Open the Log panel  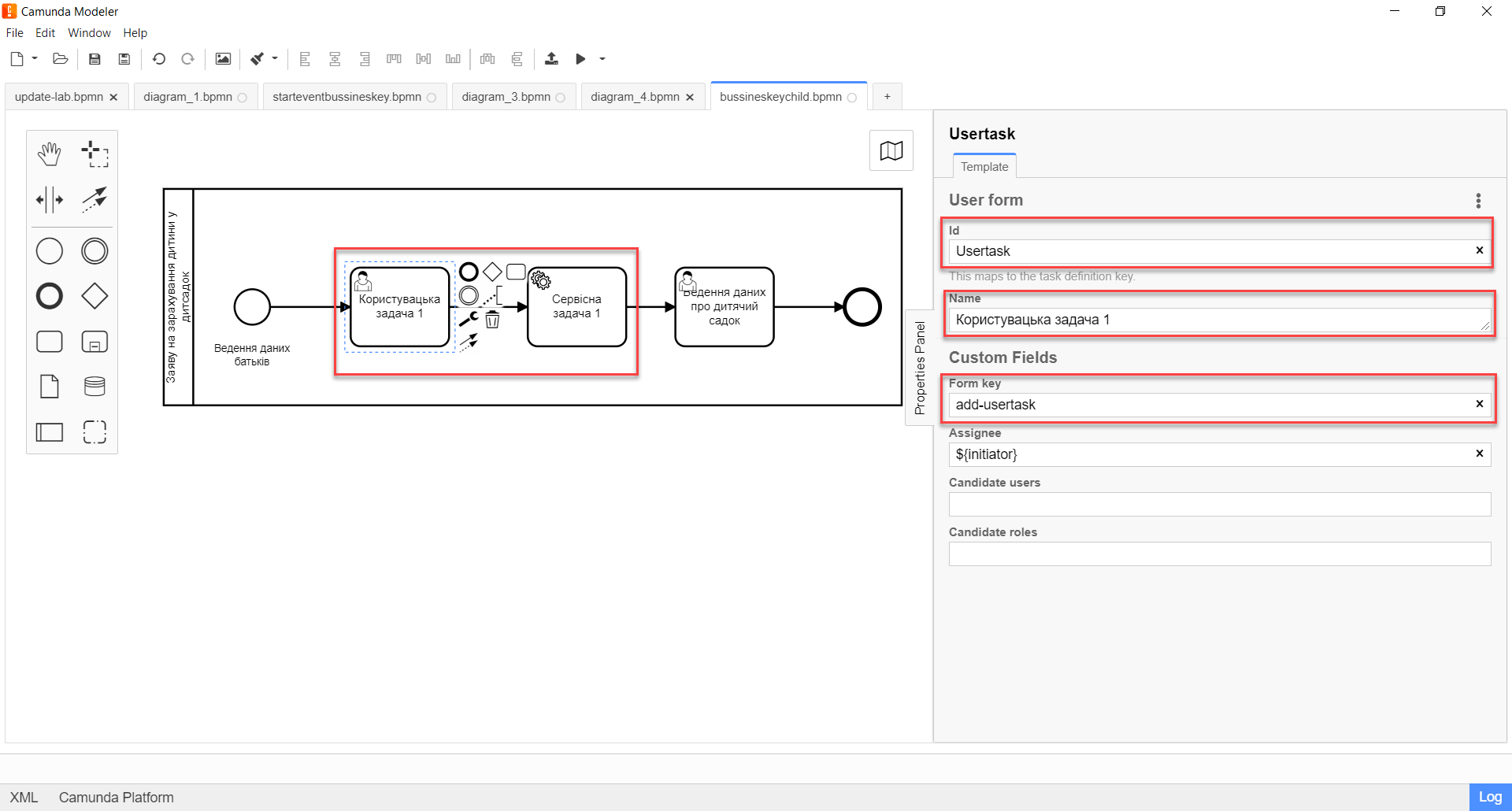tap(1490, 797)
